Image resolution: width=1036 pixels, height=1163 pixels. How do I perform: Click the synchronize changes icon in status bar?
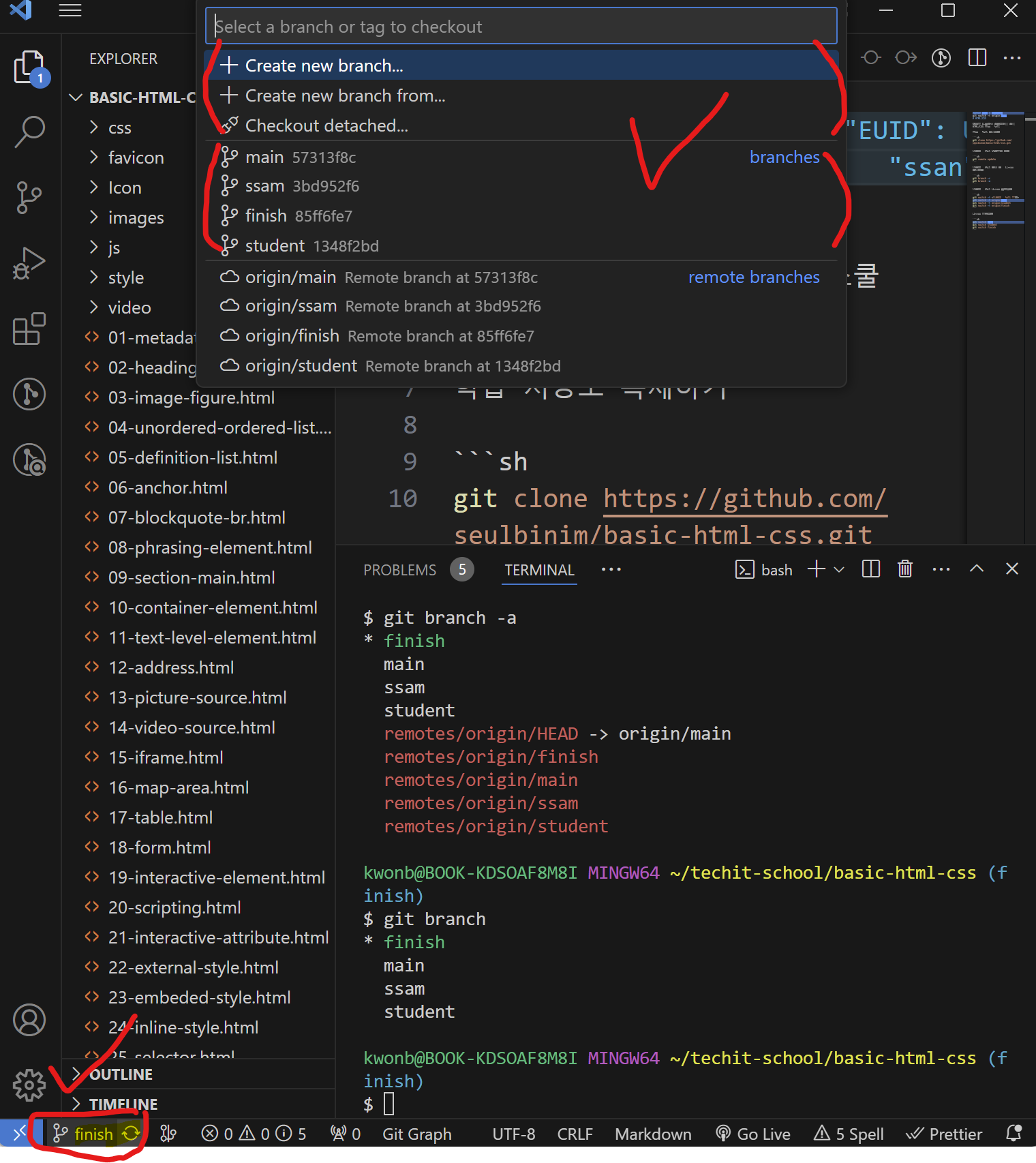coord(131,1134)
